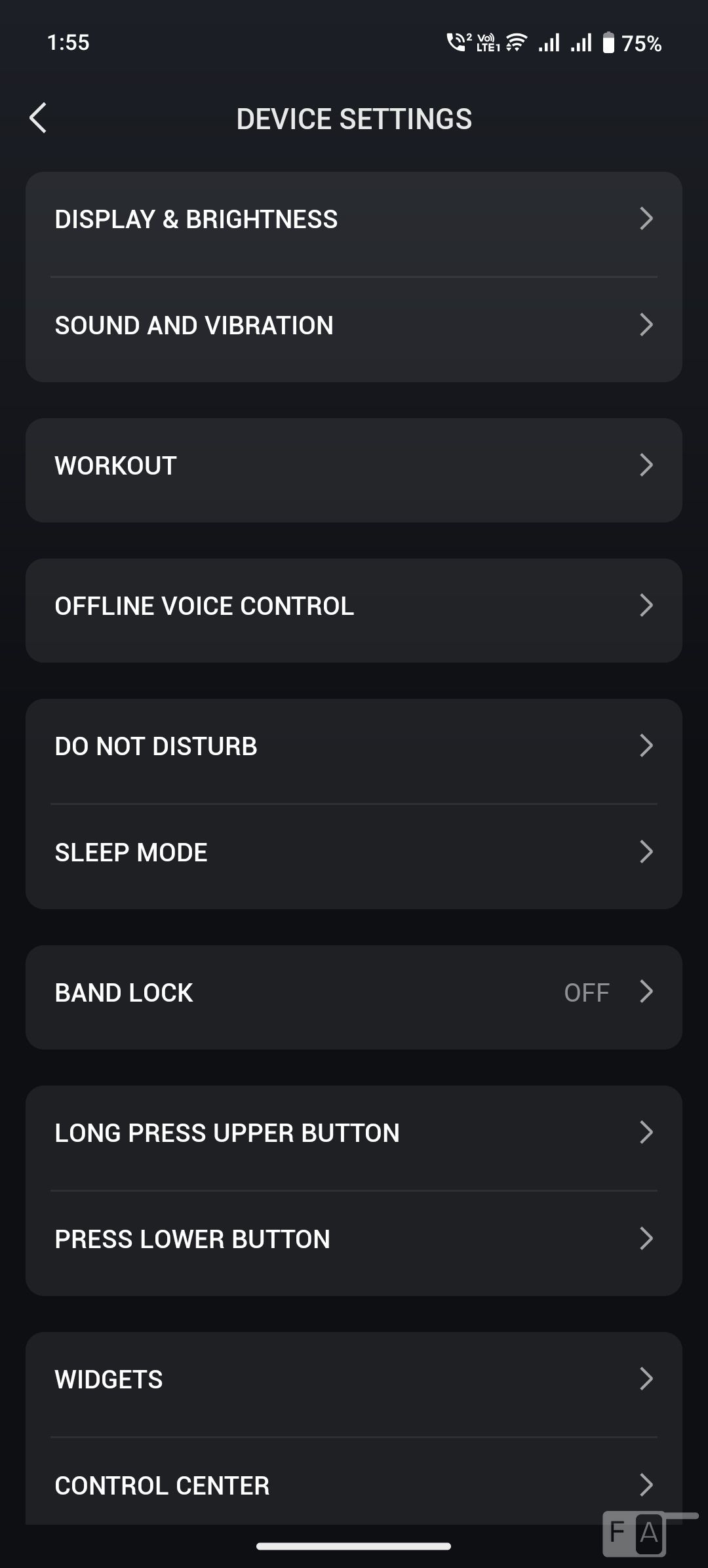Tap the Widgets row chevron
This screenshot has height=1568, width=708.
point(646,1379)
